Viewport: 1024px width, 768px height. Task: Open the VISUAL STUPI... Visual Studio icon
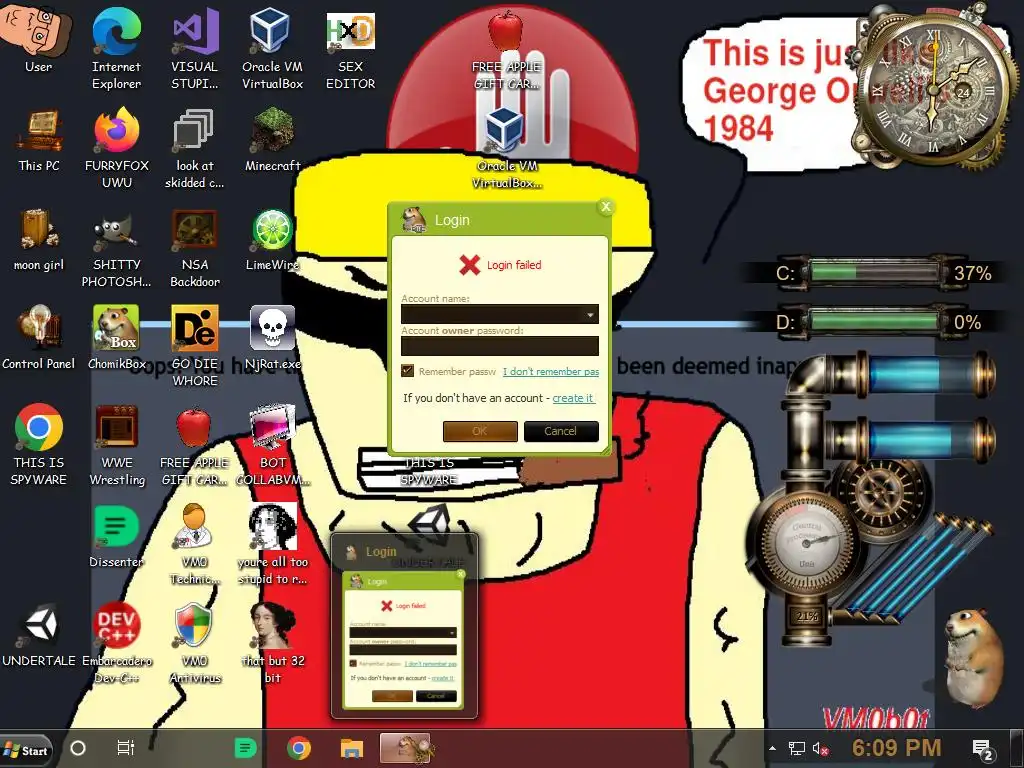pyautogui.click(x=195, y=48)
